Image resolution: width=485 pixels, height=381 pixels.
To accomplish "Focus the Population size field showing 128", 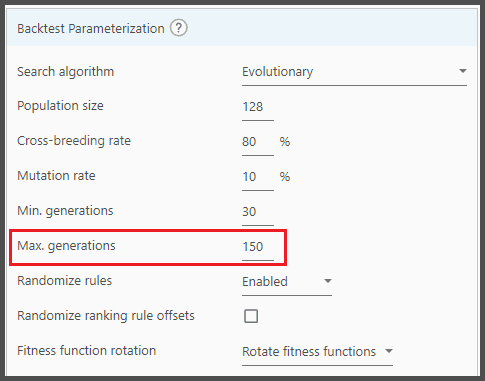I will (258, 107).
